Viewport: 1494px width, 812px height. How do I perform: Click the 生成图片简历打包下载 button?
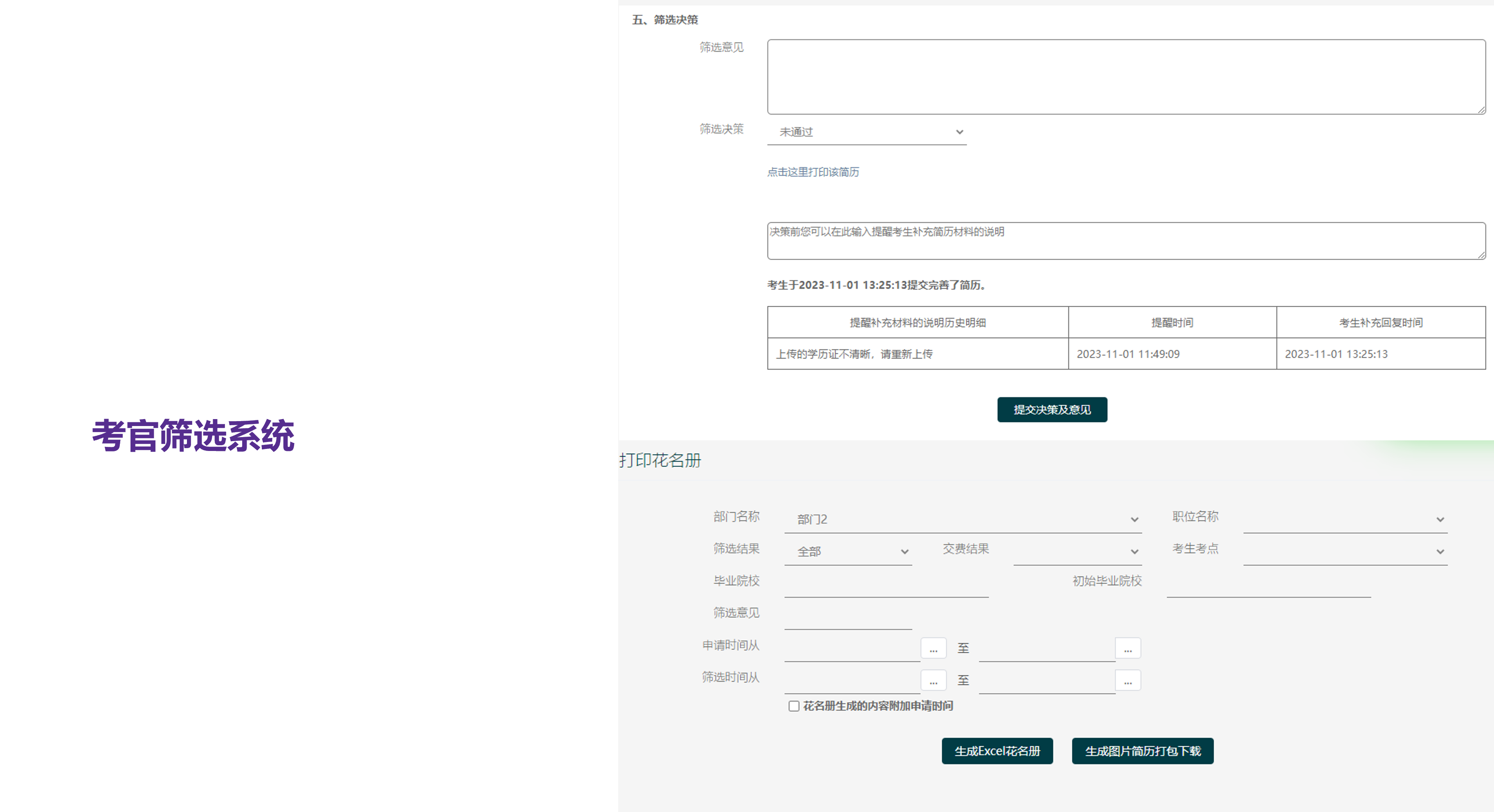click(1142, 751)
